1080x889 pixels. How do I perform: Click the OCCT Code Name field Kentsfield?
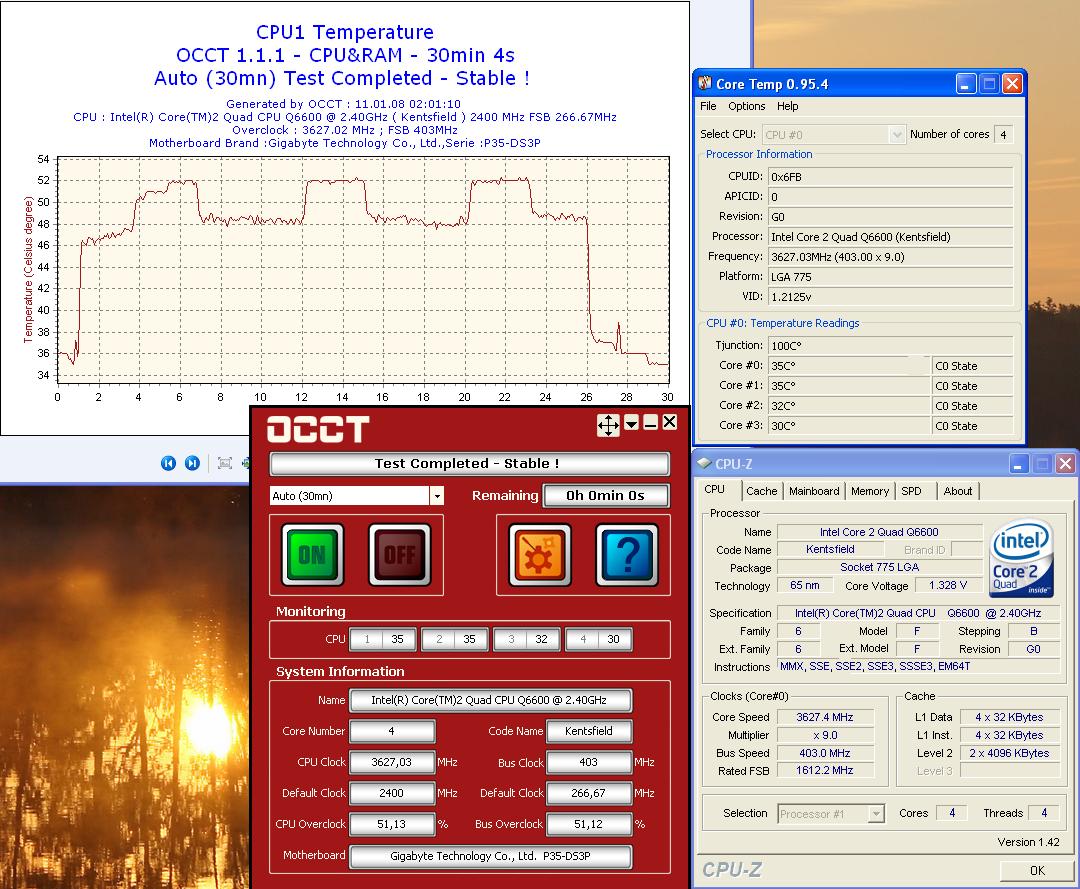(589, 731)
